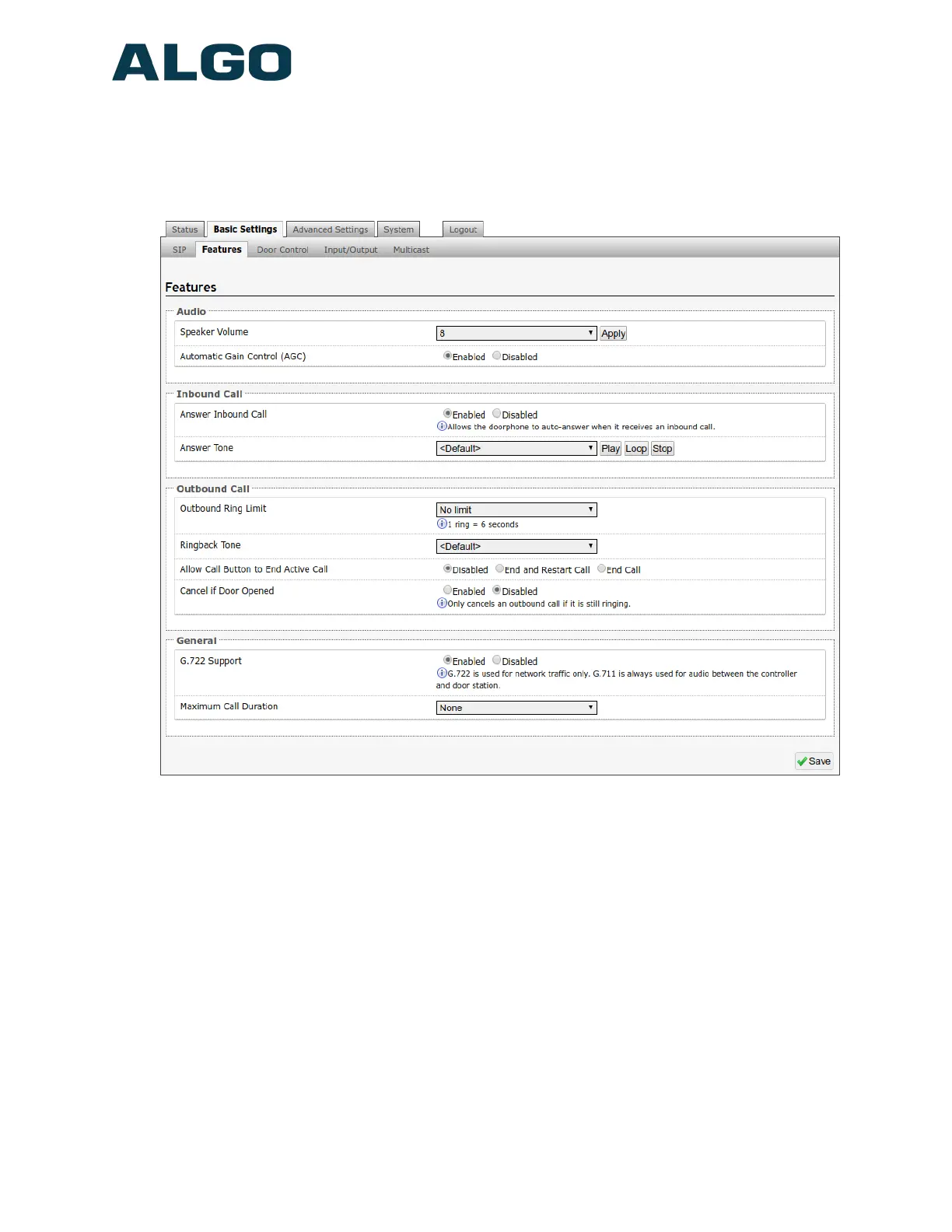This screenshot has width=952, height=1232.
Task: Click the 'Maximum Call Duration' label
Action: (x=229, y=706)
